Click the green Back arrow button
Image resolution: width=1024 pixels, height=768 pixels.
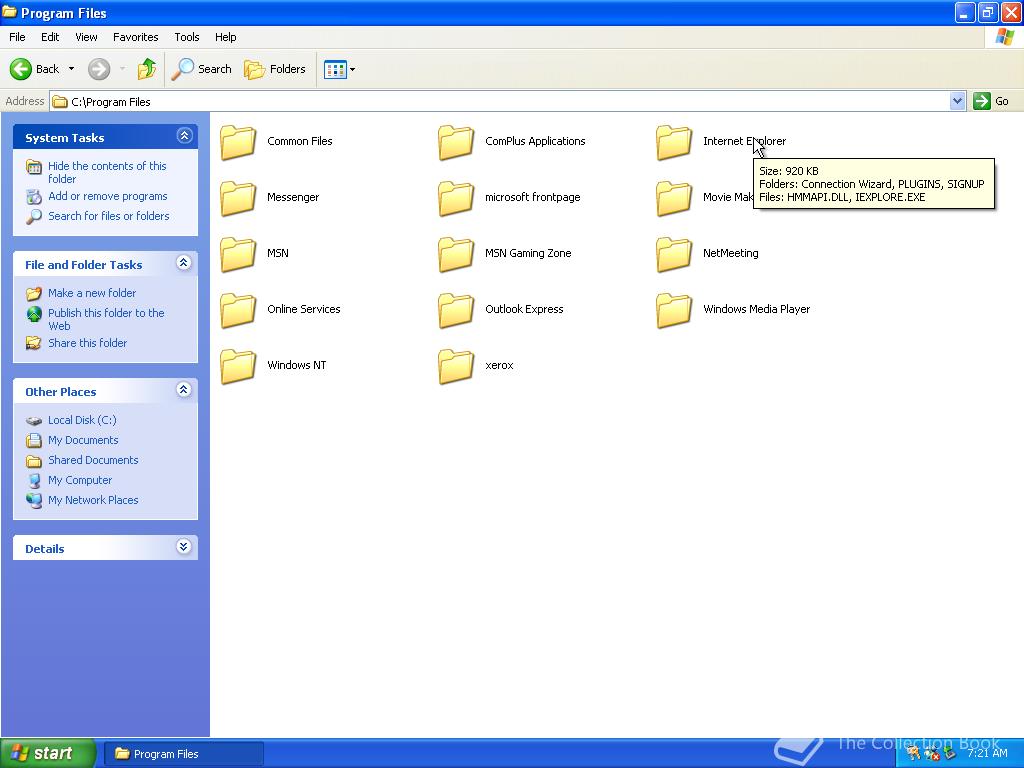(21, 69)
